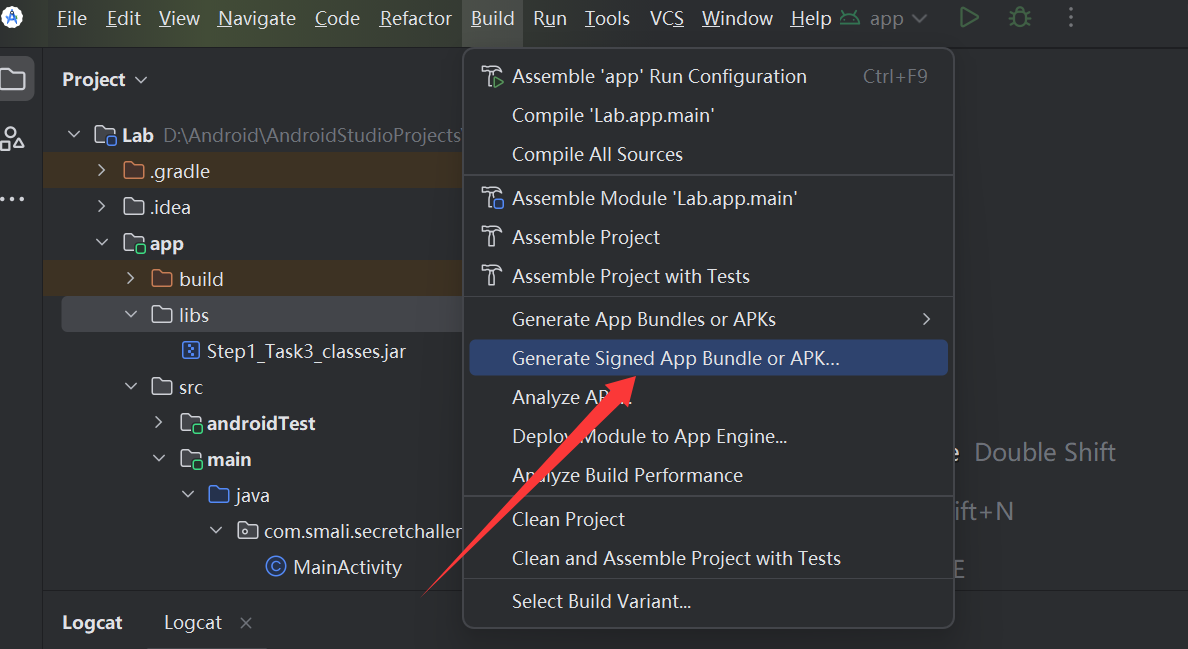1188x649 pixels.
Task: Expand the androidTest folder
Action: pos(158,423)
